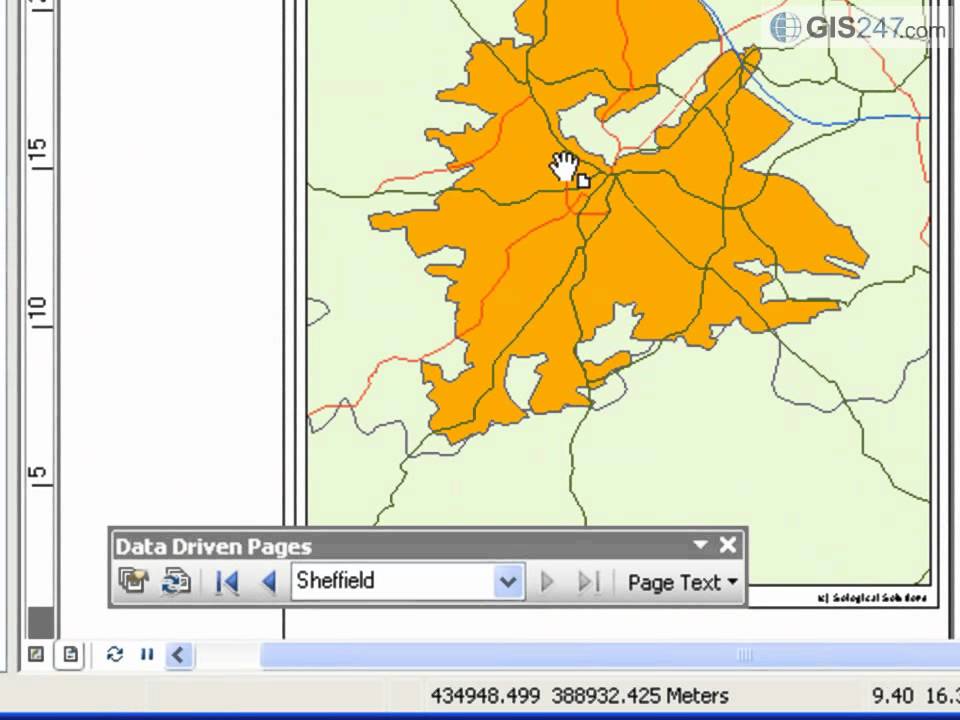Click horizontal scrollbar left arrow

click(x=179, y=654)
